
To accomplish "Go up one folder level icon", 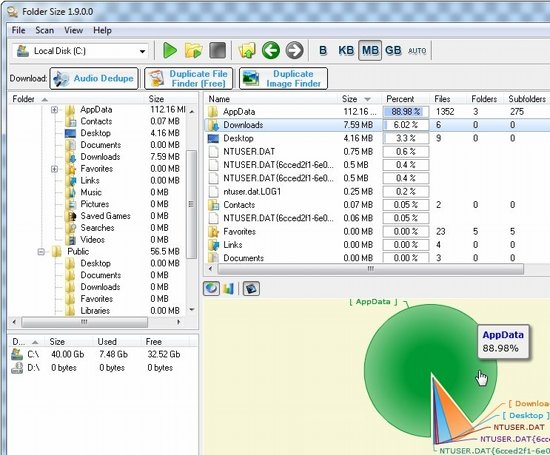I will tap(247, 51).
